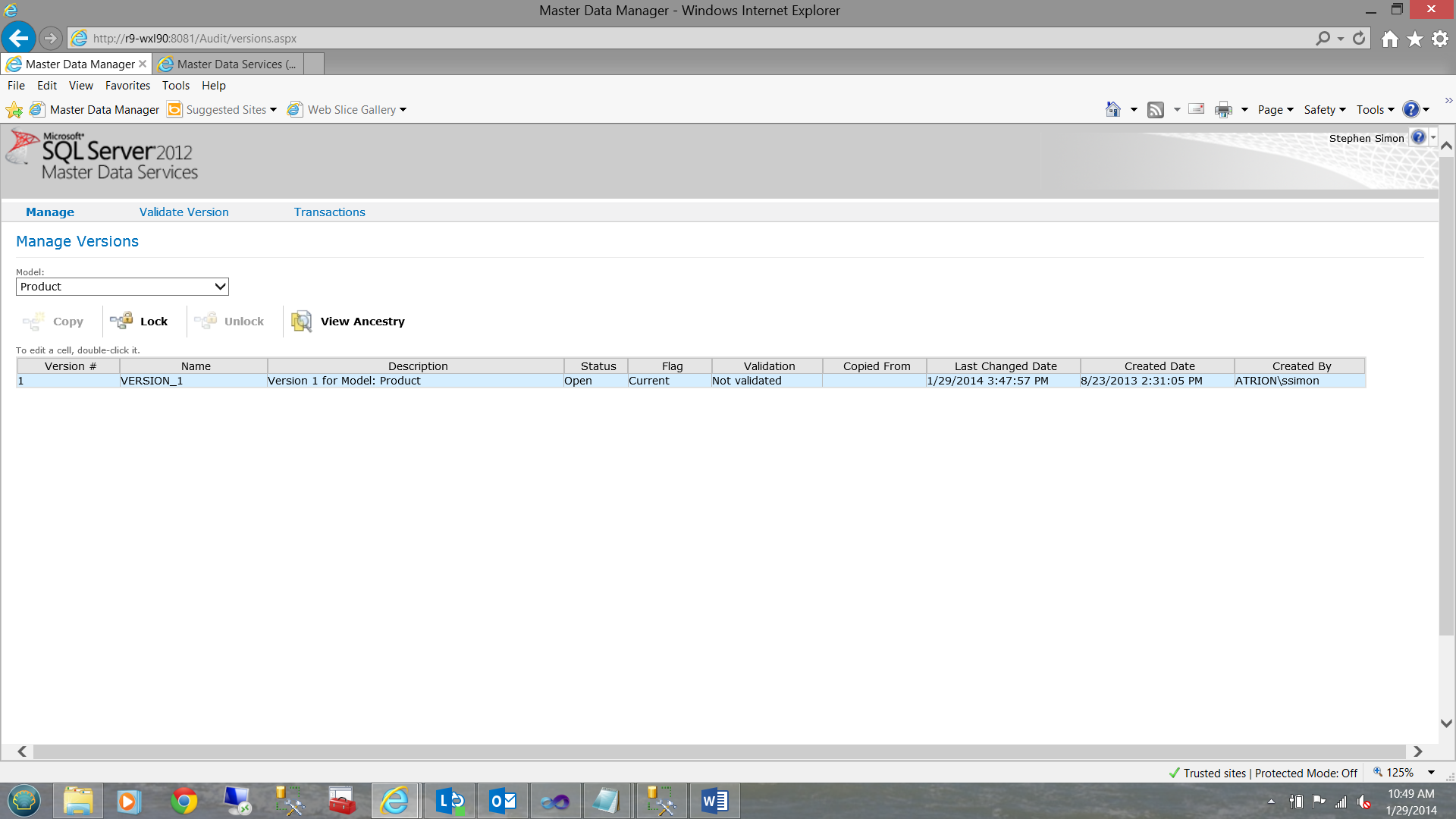The height and width of the screenshot is (819, 1456).
Task: Click the Favorites star icon in toolbar
Action: coord(1417,39)
